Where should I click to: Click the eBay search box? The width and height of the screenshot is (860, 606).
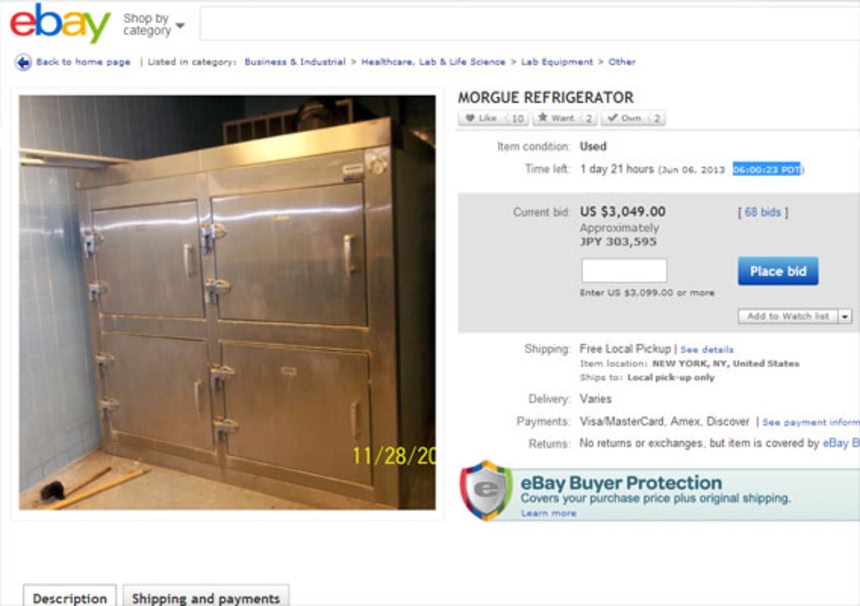530,24
